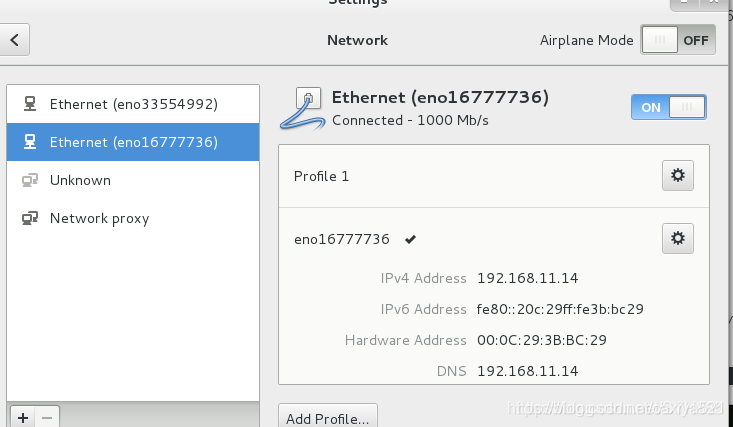Select the Unknown device entry
The image size is (733, 427).
pyautogui.click(x=133, y=180)
